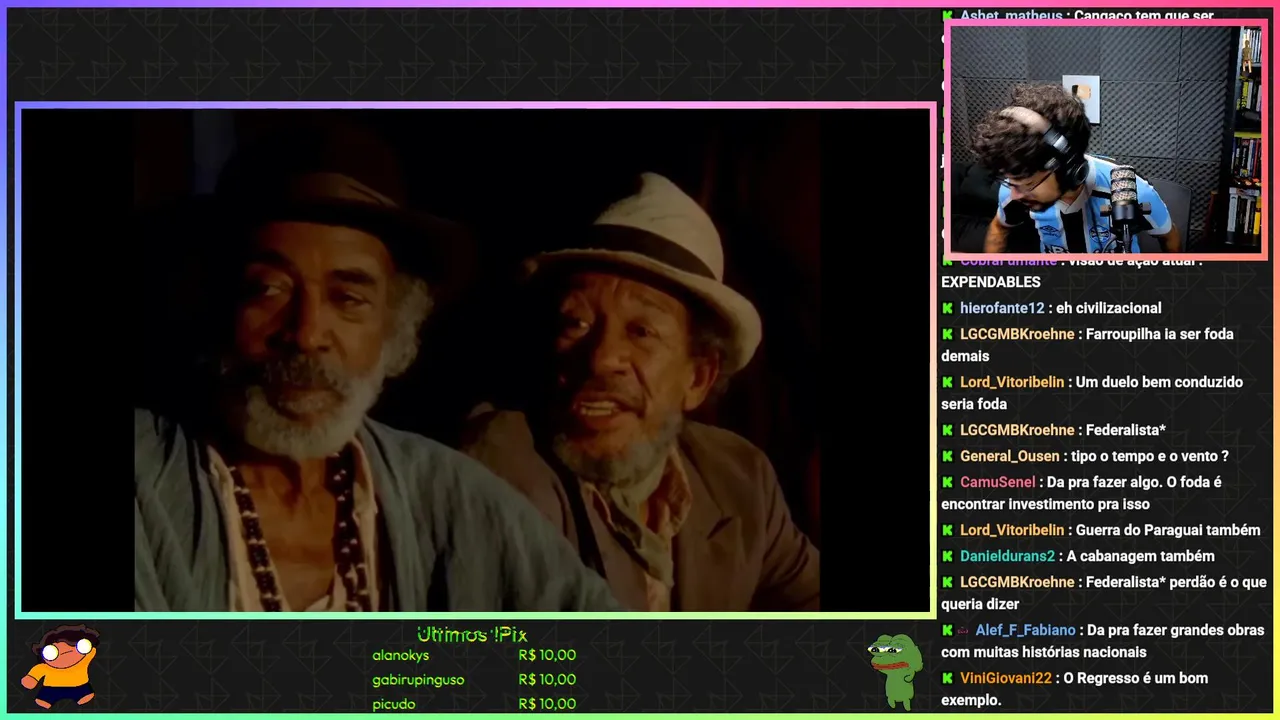Image resolution: width=1280 pixels, height=720 pixels.
Task: Select Lord_Vitoribelin on the 'Um duelo' message
Action: pos(1012,382)
